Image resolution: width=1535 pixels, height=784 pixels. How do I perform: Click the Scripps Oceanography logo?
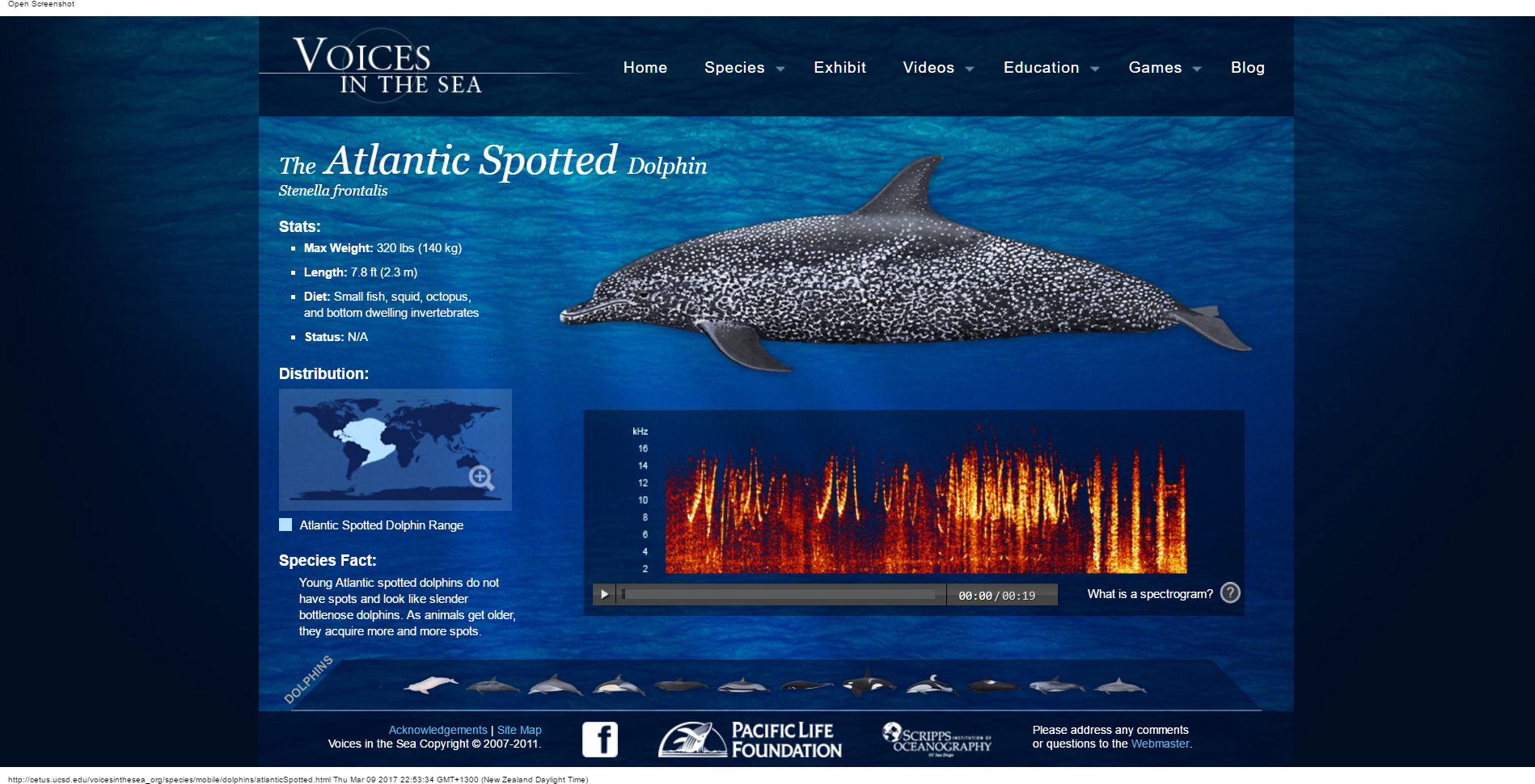tap(937, 738)
